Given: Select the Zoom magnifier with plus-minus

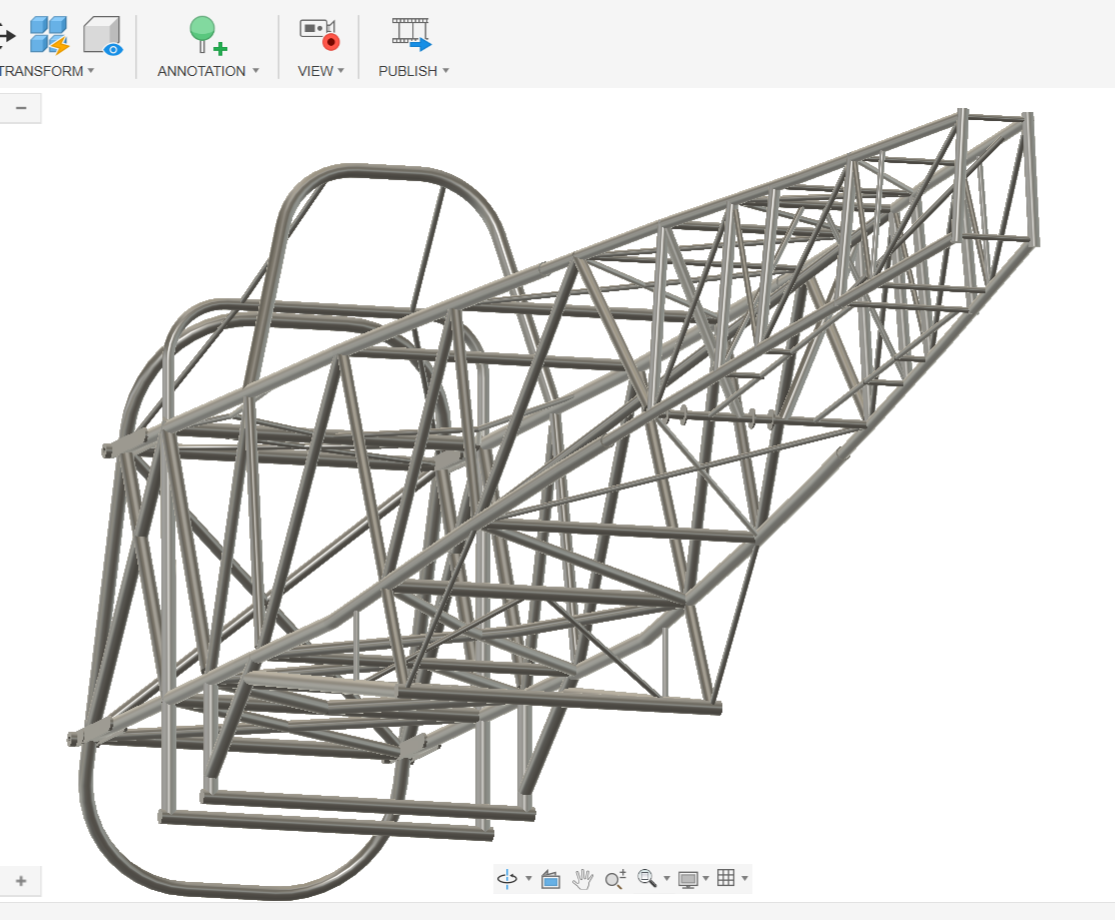Looking at the screenshot, I should [615, 879].
